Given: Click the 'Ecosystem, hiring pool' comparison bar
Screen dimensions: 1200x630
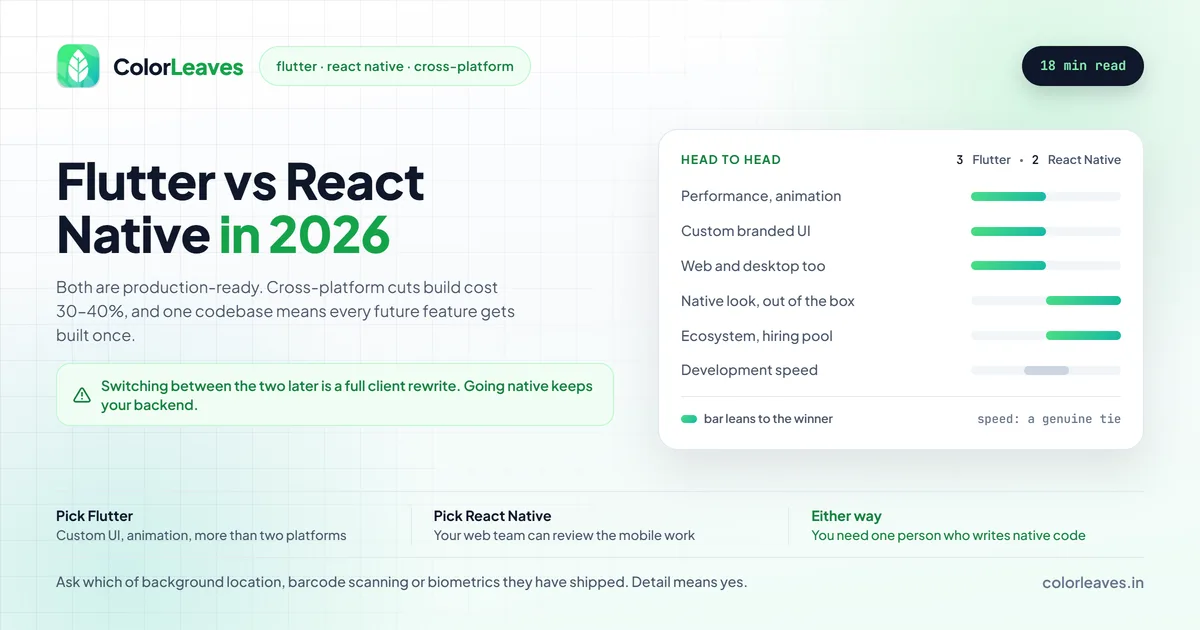Looking at the screenshot, I should click(x=1046, y=336).
